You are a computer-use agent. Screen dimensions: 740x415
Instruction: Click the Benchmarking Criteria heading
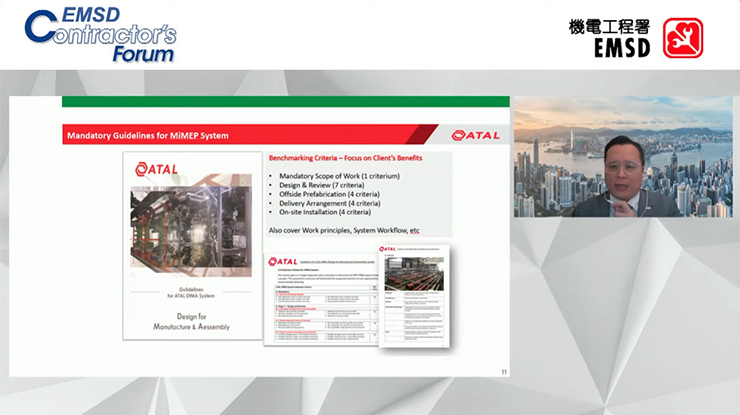pos(345,158)
